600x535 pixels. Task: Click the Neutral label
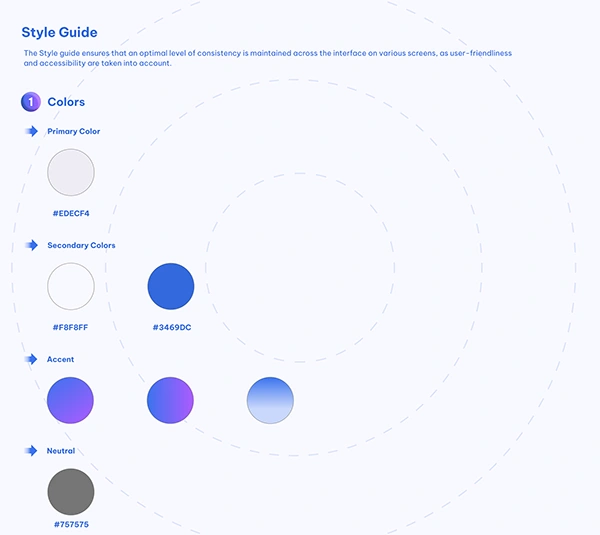(61, 451)
